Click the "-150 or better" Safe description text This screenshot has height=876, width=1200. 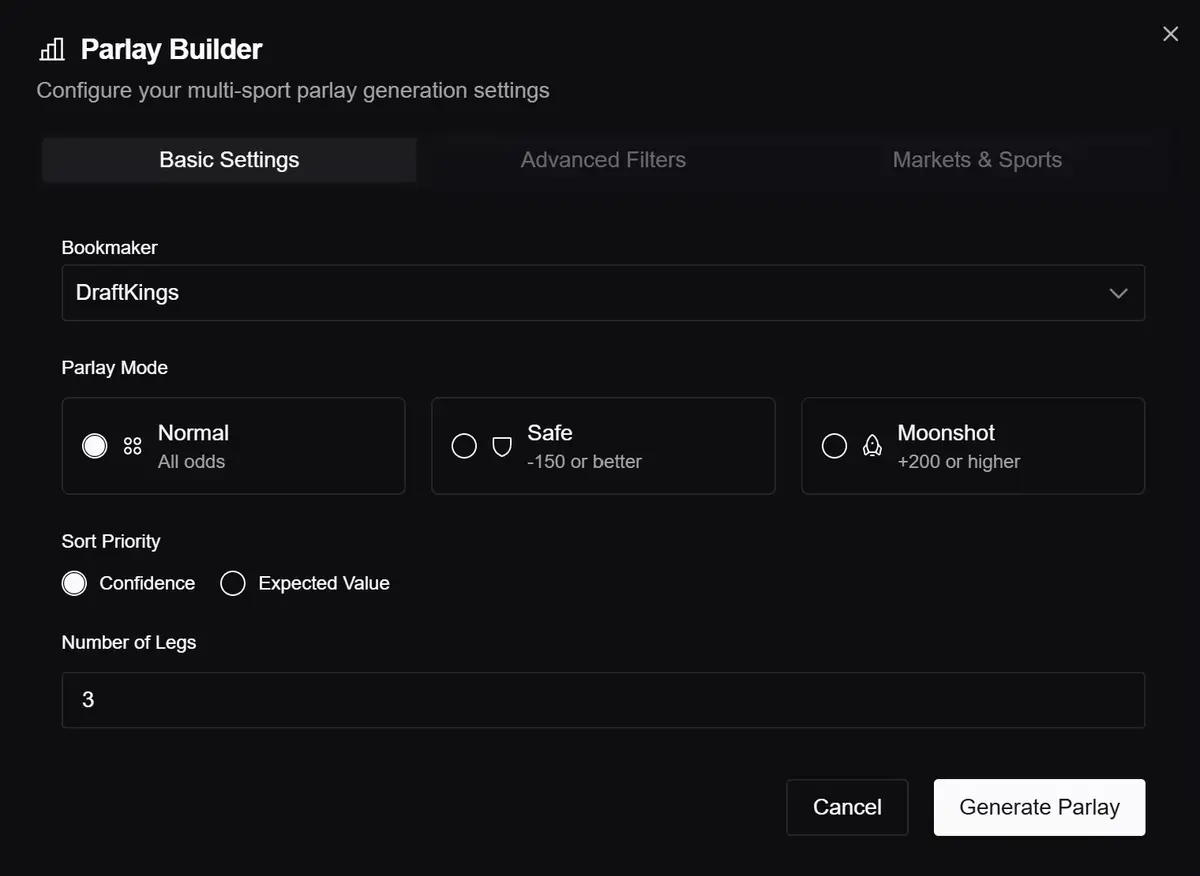(584, 462)
